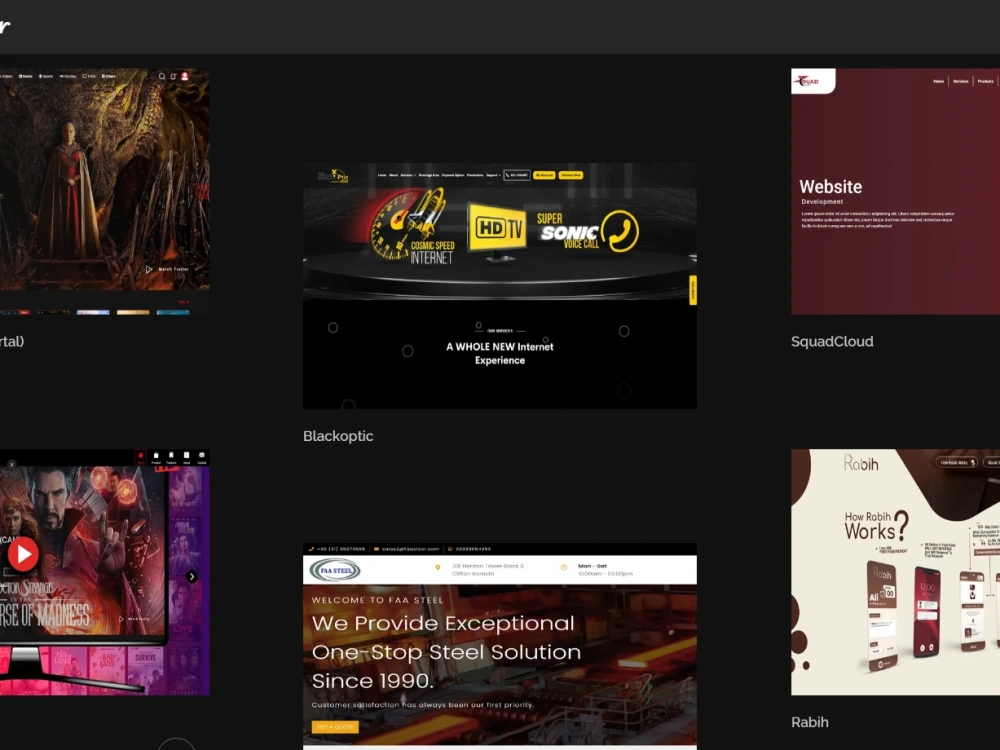
Task: Click the partial logo in the site header
Action: (x=5, y=27)
